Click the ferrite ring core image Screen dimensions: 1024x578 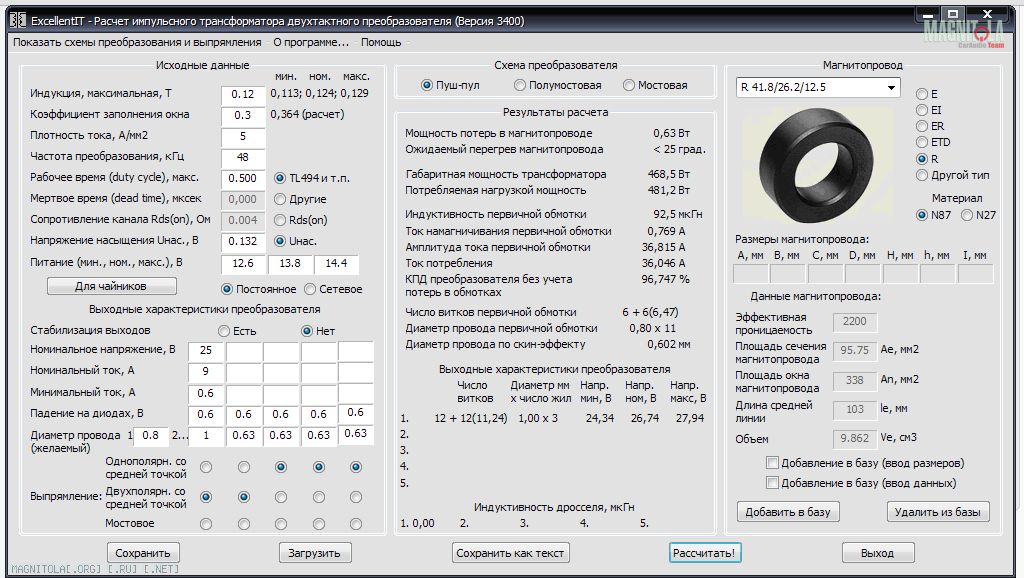(x=816, y=167)
